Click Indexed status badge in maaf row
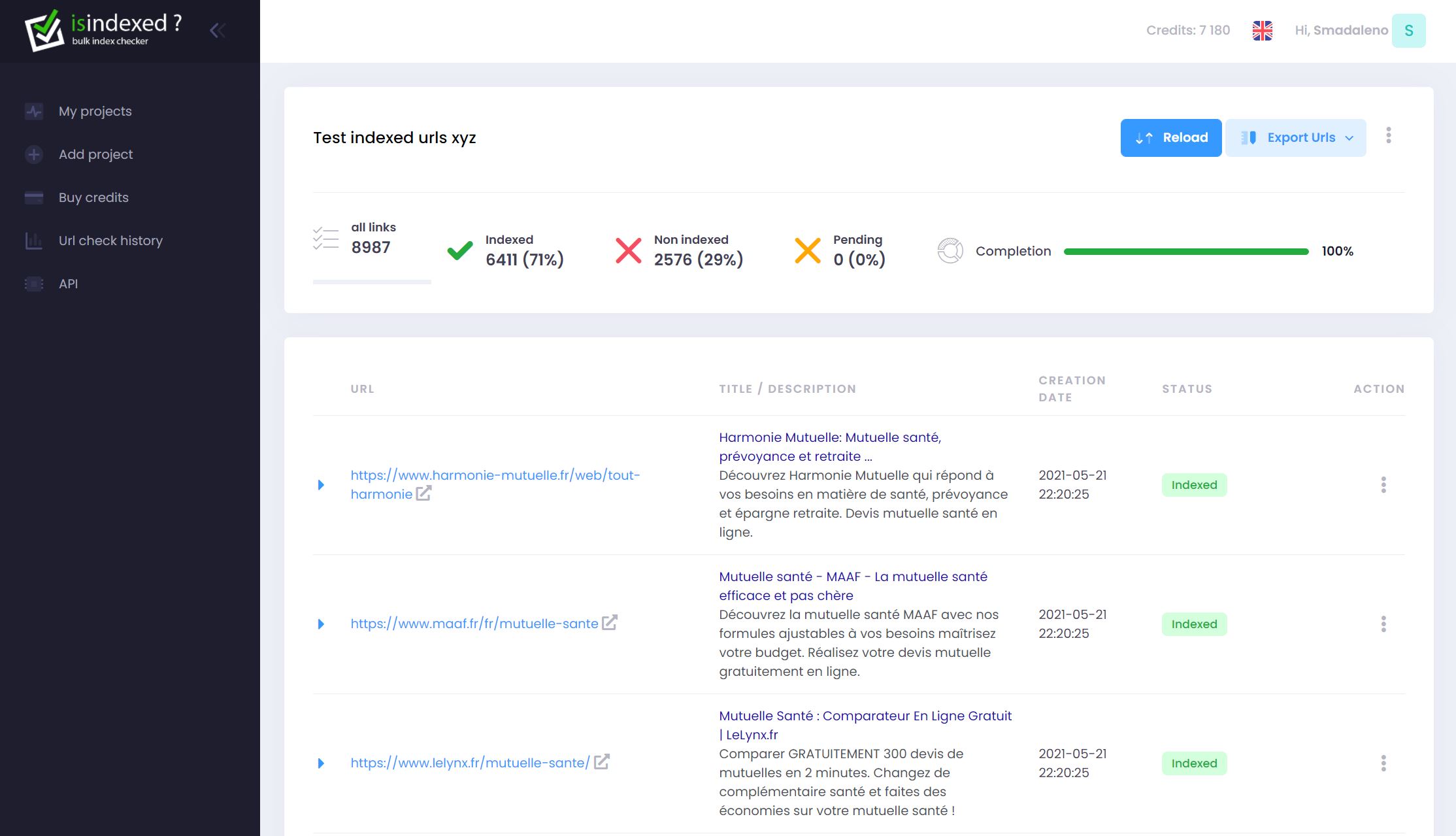 [x=1194, y=624]
